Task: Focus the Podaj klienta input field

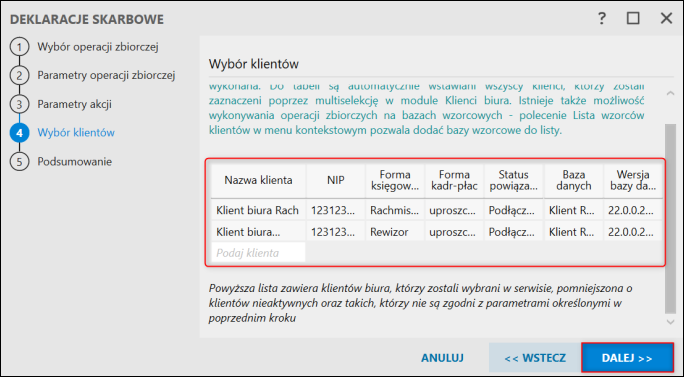Action: [258, 253]
